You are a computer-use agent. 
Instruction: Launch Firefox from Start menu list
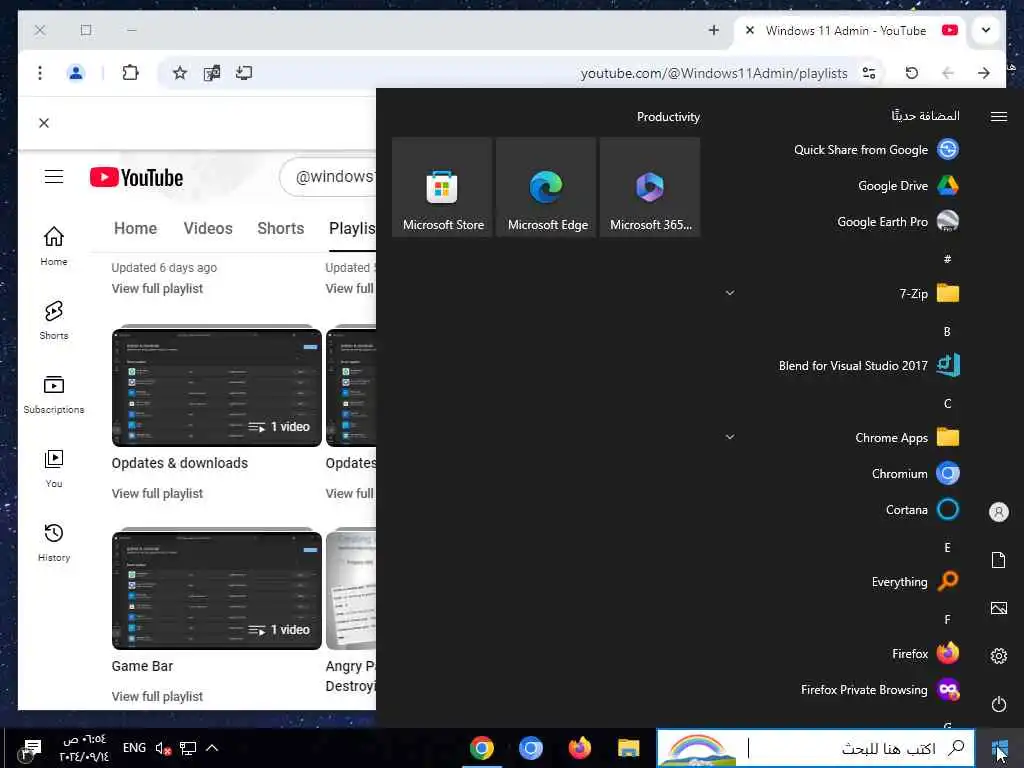tap(925, 653)
